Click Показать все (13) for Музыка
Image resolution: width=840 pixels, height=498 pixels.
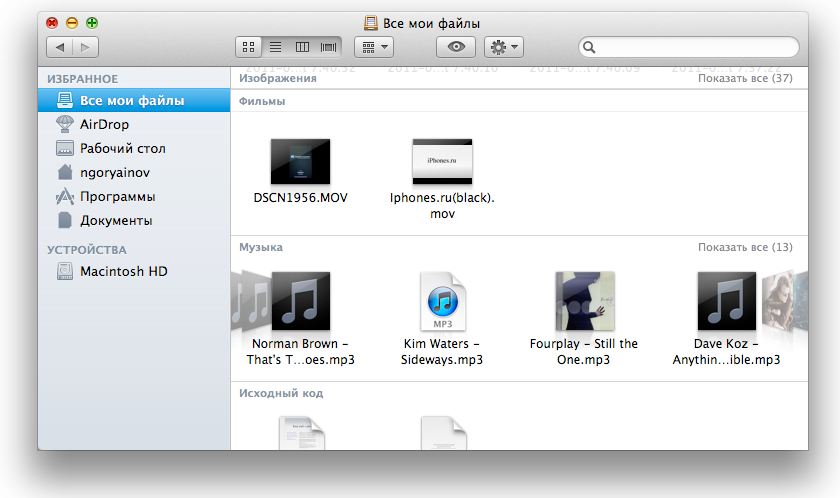coord(744,247)
